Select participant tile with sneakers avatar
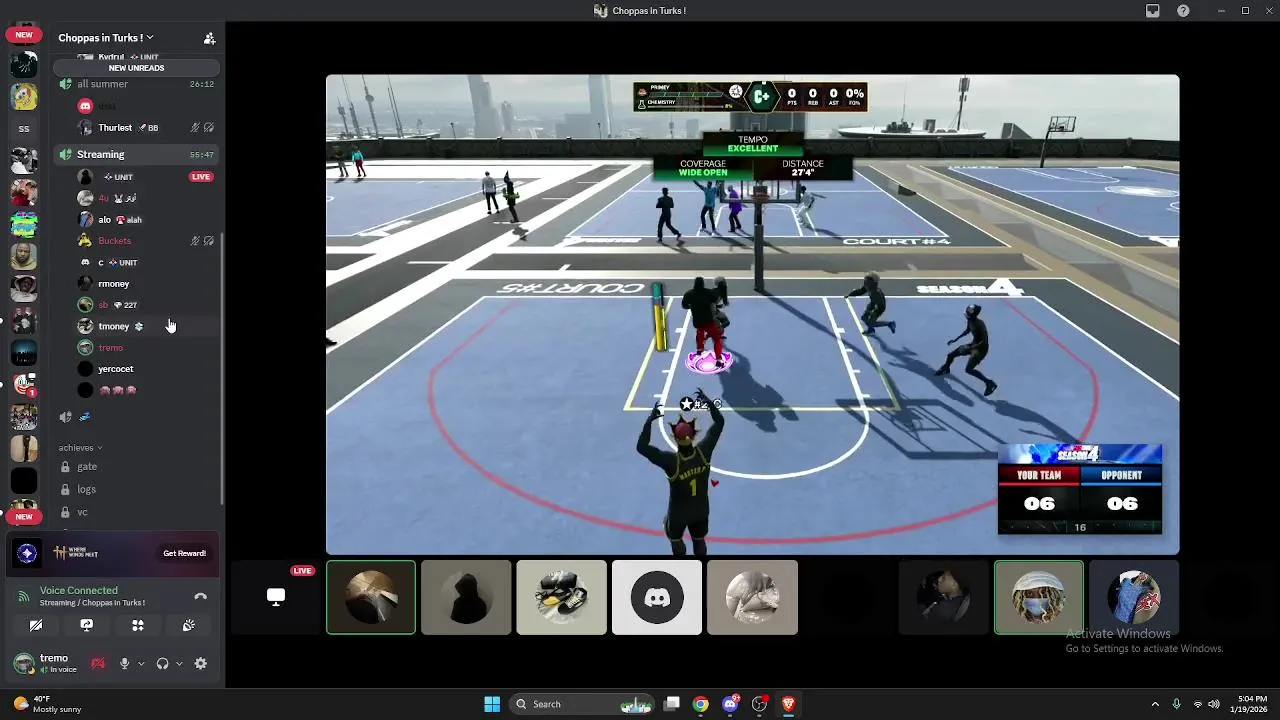 [x=561, y=597]
